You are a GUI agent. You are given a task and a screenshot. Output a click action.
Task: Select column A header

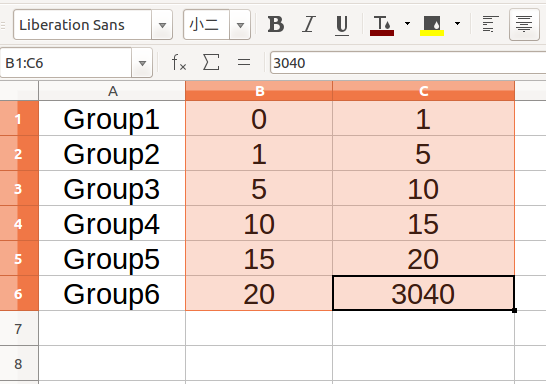(x=112, y=91)
